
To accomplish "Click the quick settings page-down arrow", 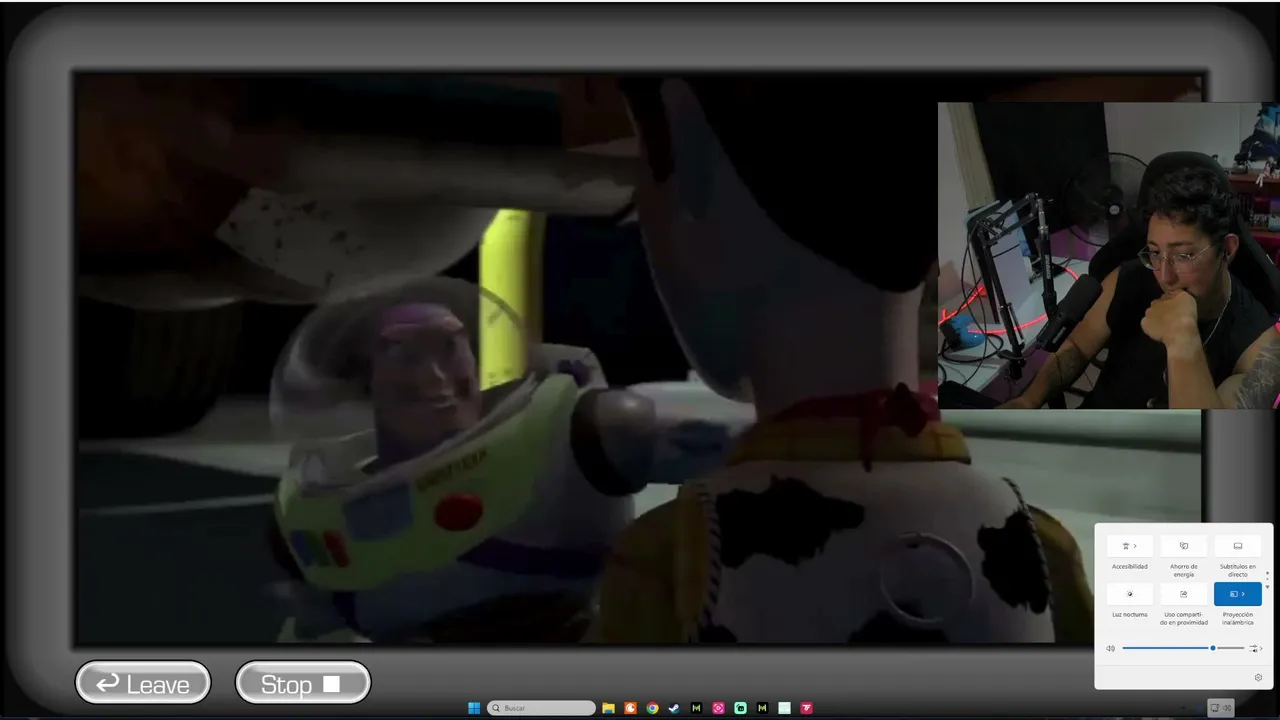I will coord(1267,586).
